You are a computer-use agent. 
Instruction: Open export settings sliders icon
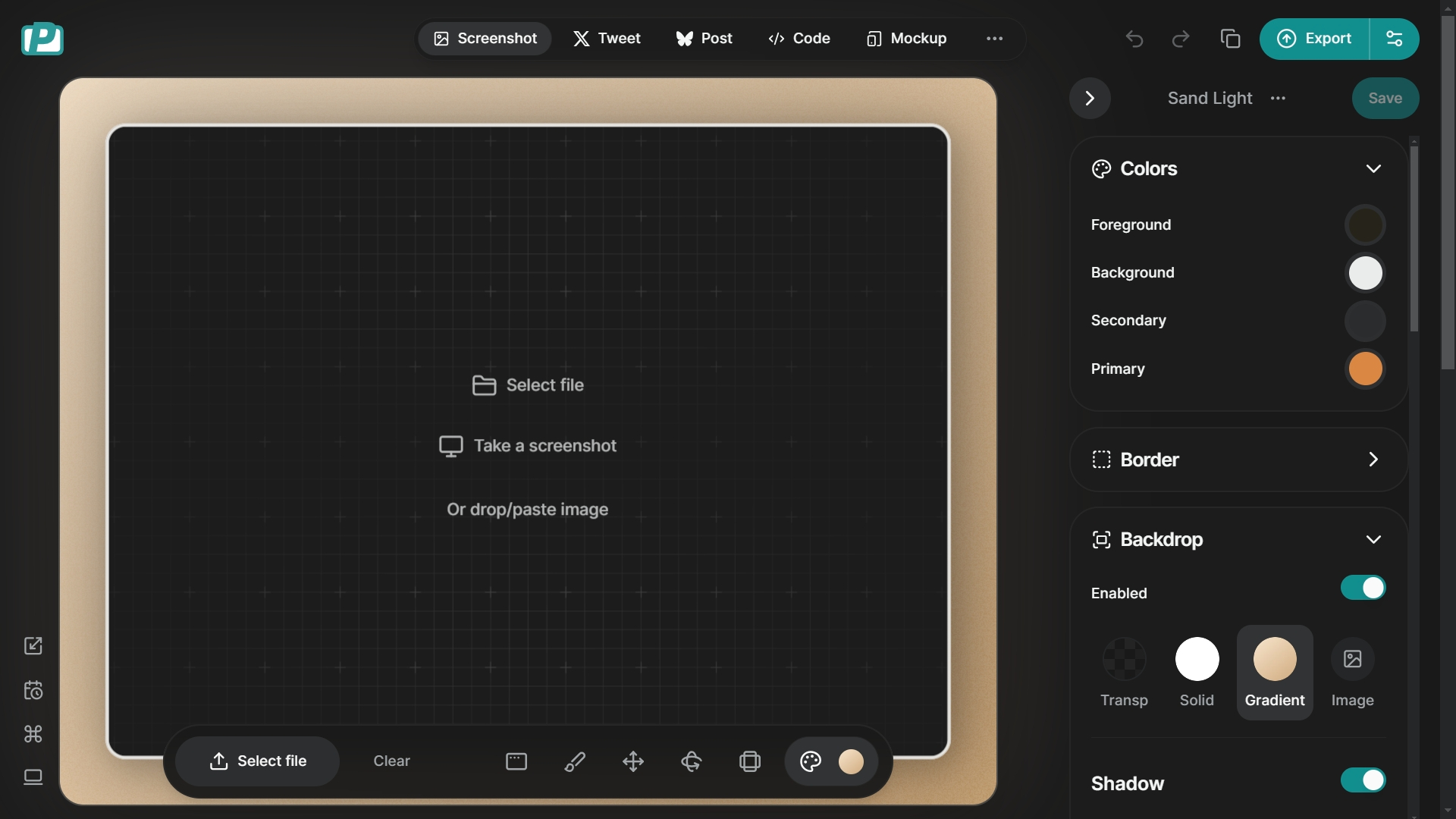[x=1394, y=39]
